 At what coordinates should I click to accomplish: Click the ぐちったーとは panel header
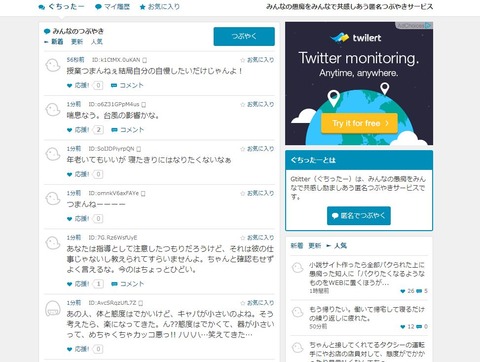coord(359,160)
